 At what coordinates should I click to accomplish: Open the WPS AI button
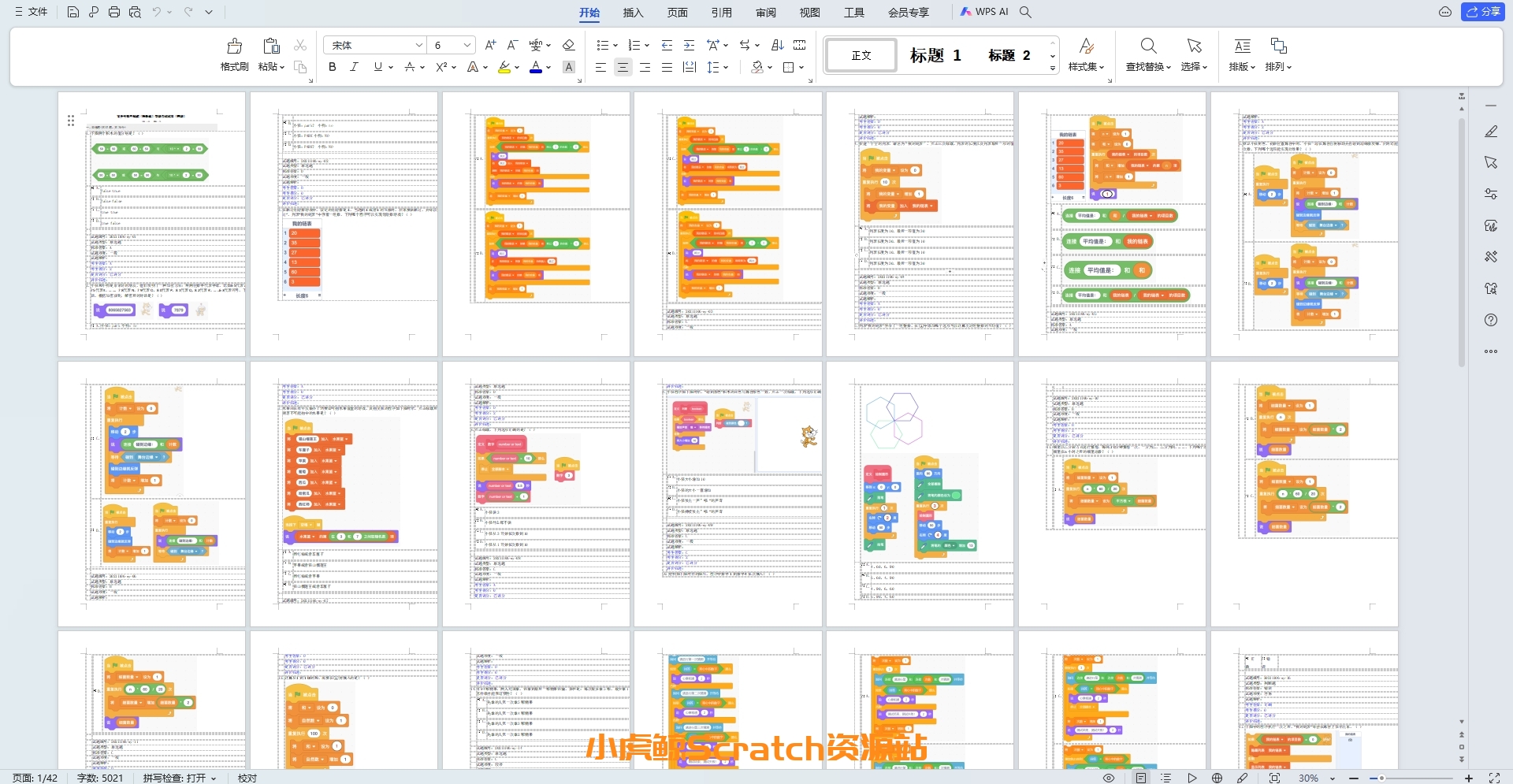[984, 12]
